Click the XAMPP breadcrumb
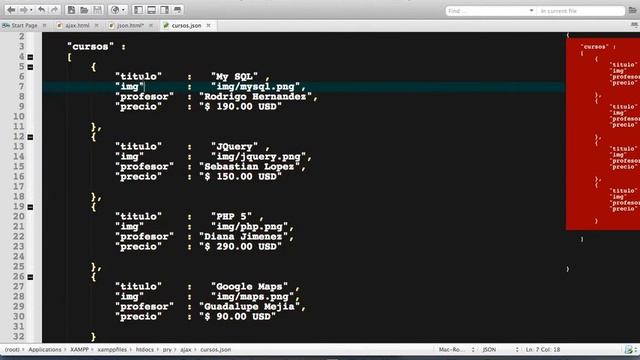Screen dimensions: 640x360 click(79, 350)
